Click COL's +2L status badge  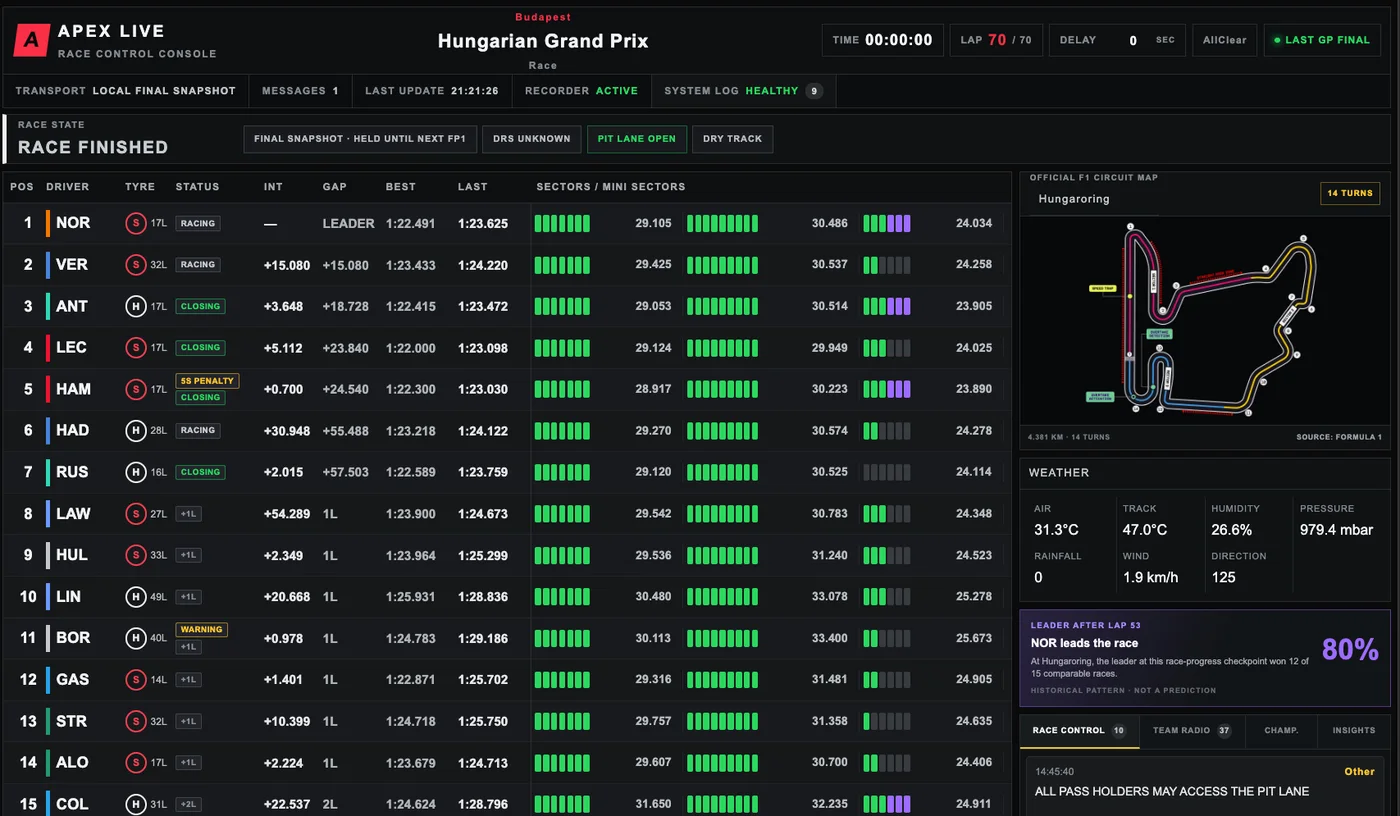click(x=188, y=804)
